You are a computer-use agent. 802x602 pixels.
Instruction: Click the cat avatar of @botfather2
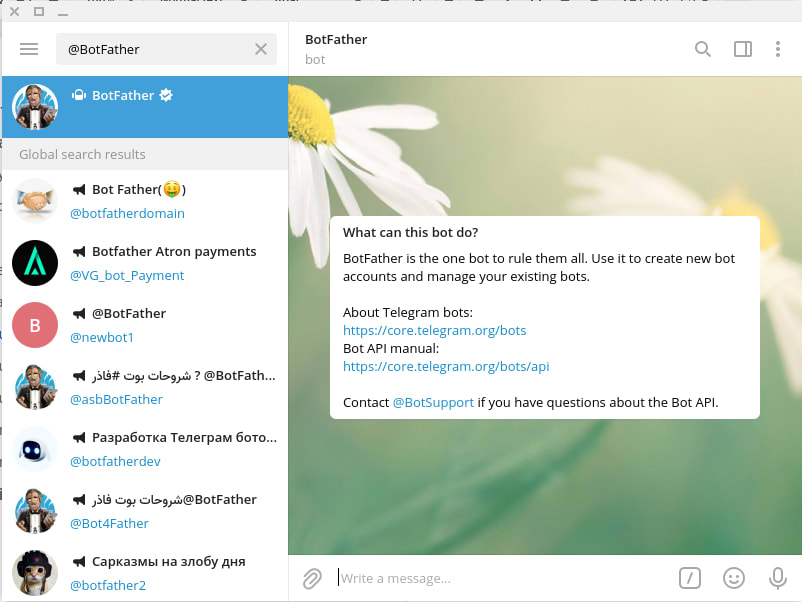[35, 573]
